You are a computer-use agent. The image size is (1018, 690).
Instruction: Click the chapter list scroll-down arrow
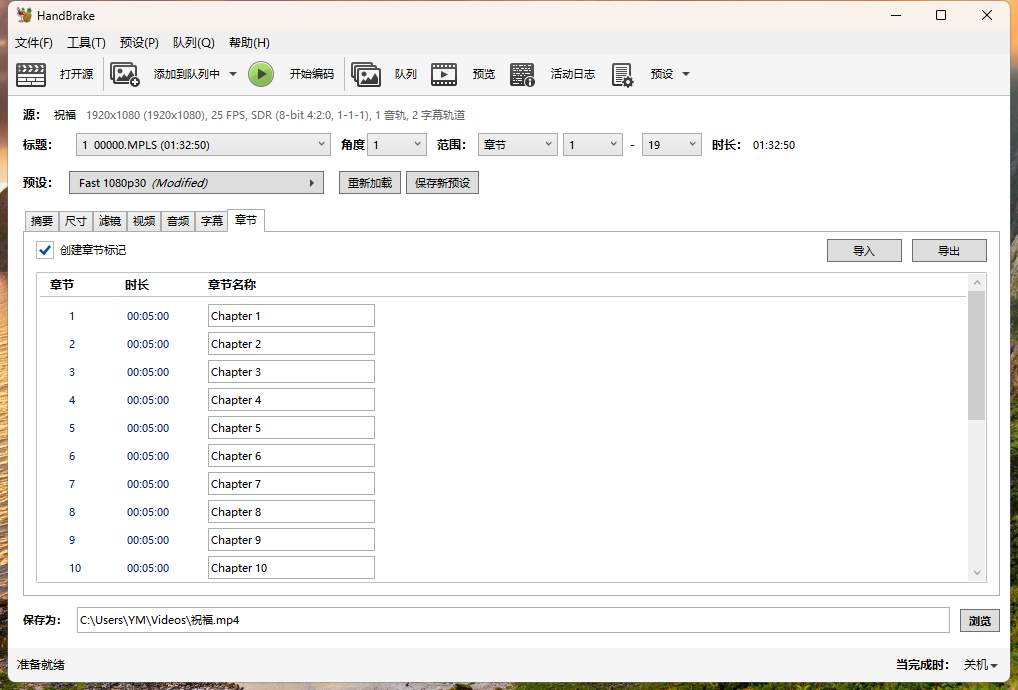click(976, 573)
